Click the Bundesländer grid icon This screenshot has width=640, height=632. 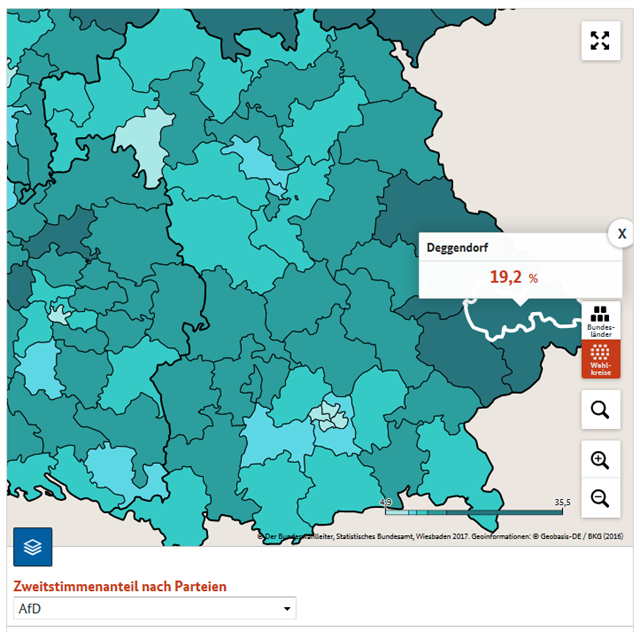pyautogui.click(x=601, y=314)
